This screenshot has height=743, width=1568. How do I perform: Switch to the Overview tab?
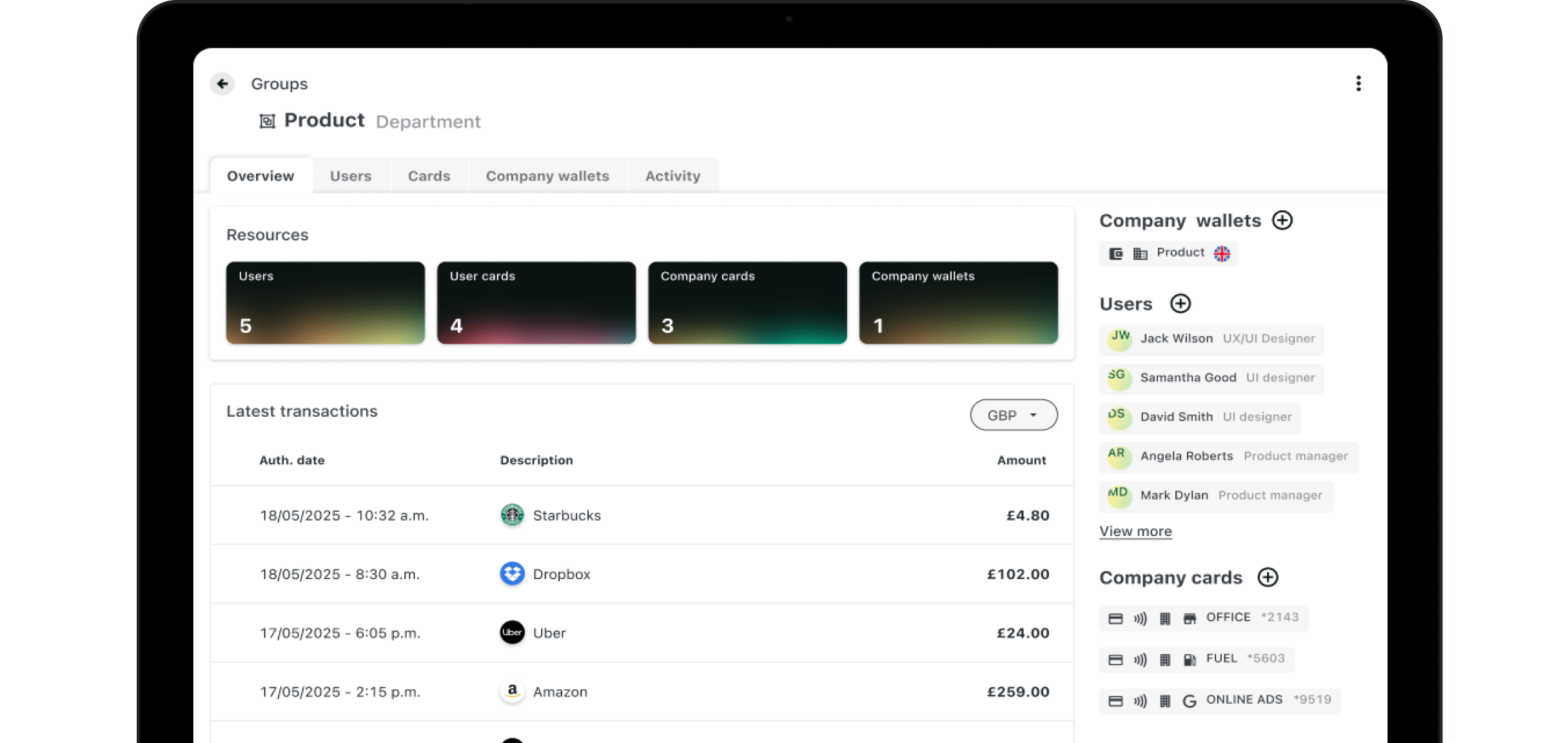point(260,176)
